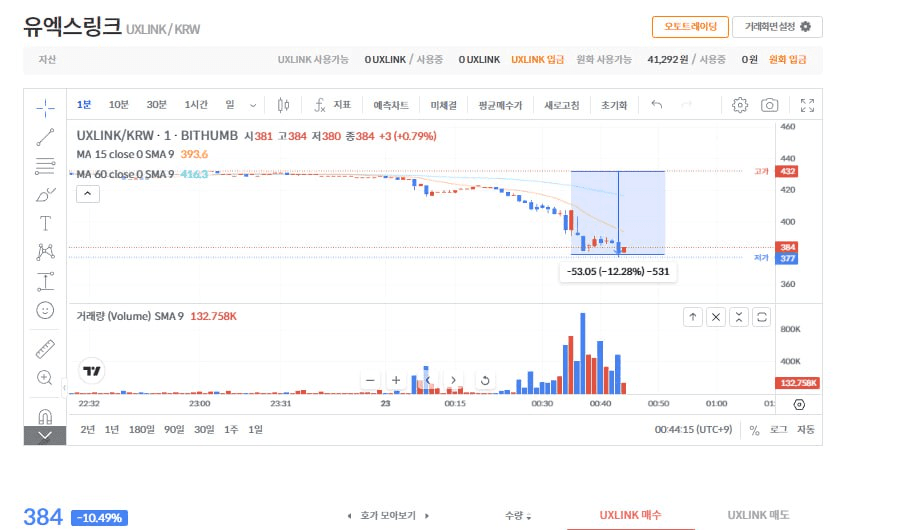Viewport: 897px width, 530px height.
Task: Set chart range to 90일
Action: [174, 430]
